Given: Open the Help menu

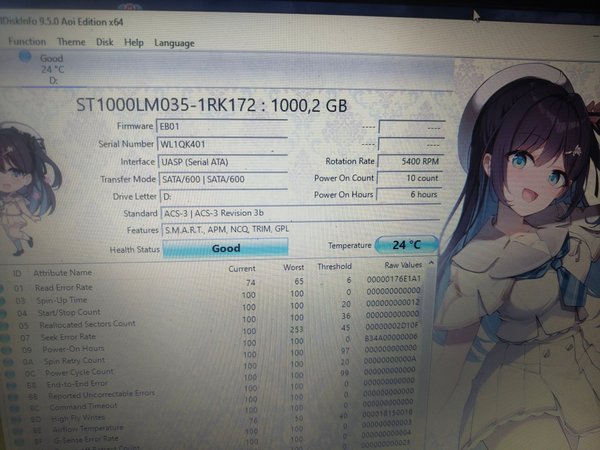Looking at the screenshot, I should (133, 42).
